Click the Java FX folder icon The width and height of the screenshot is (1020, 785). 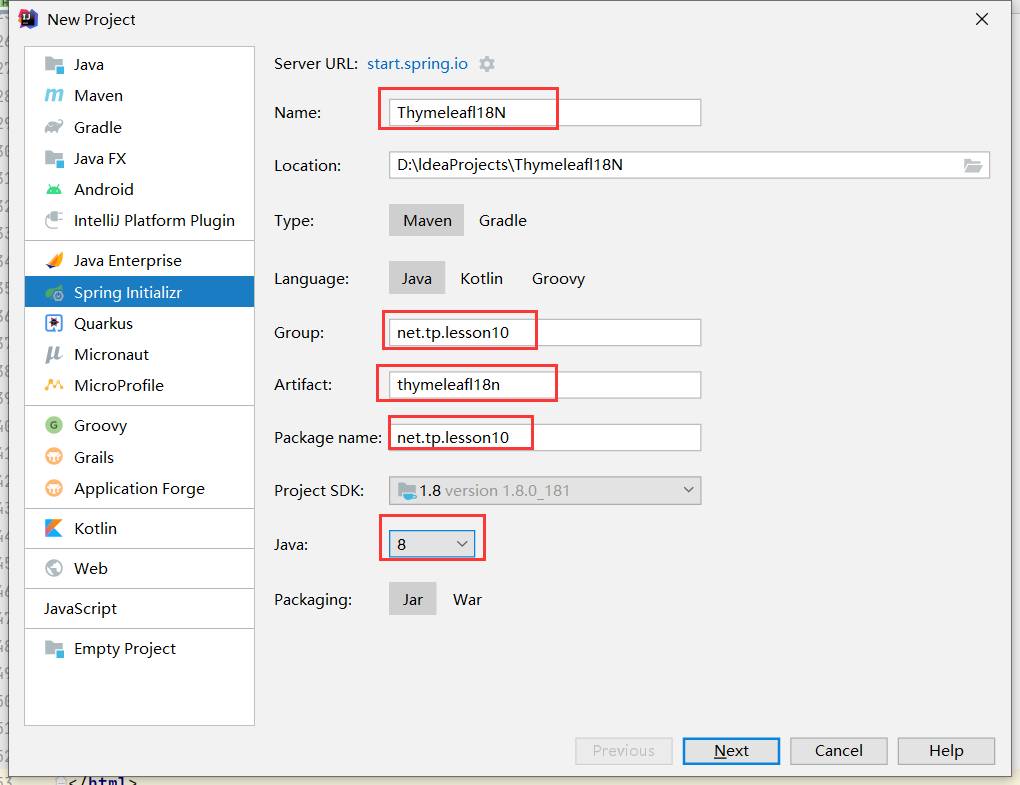pyautogui.click(x=54, y=159)
